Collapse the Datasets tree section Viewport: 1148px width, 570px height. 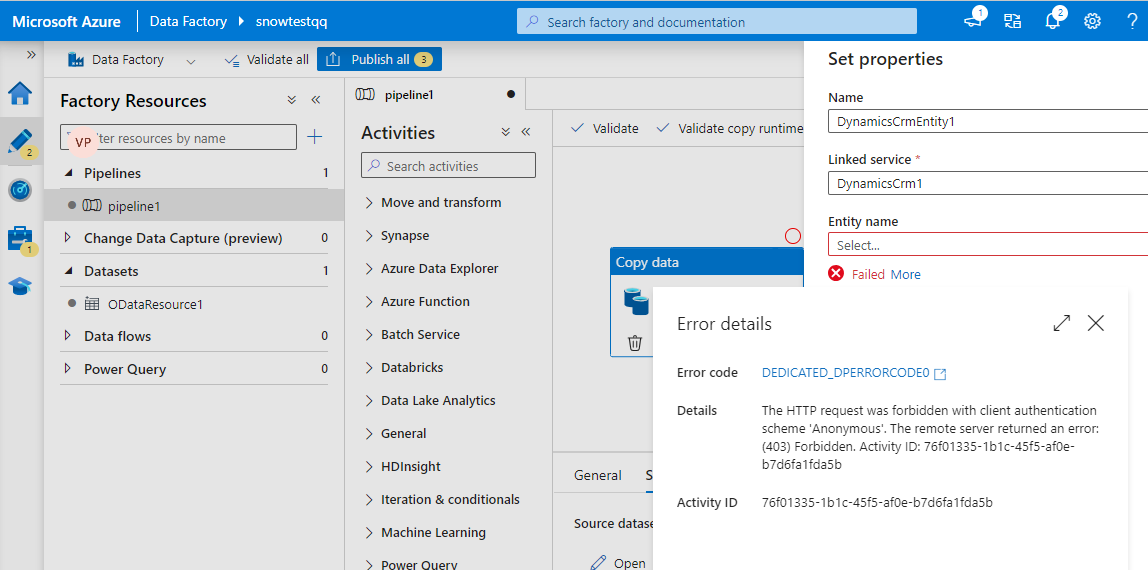tap(69, 271)
